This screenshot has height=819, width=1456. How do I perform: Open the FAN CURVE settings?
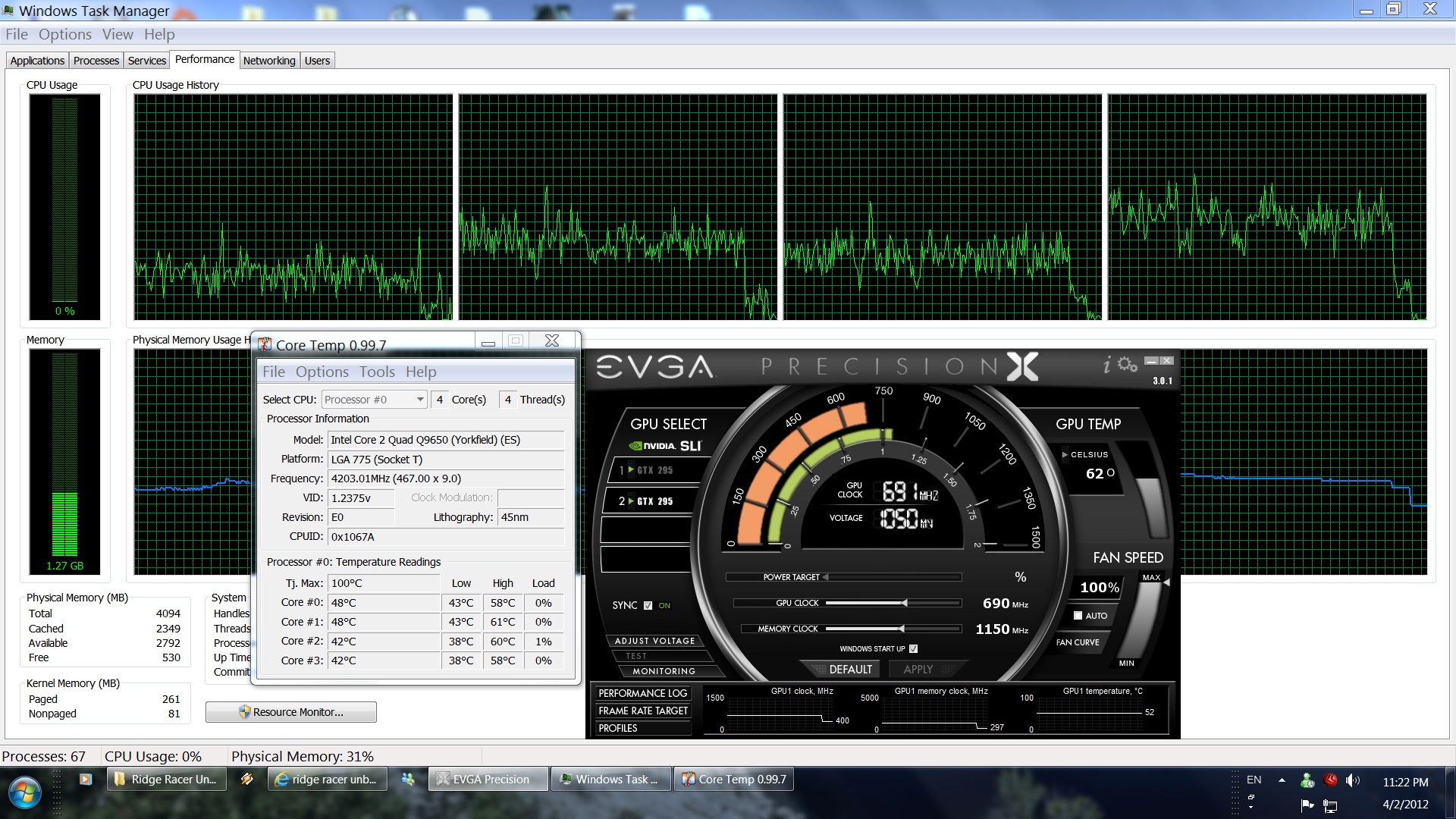tap(1078, 642)
